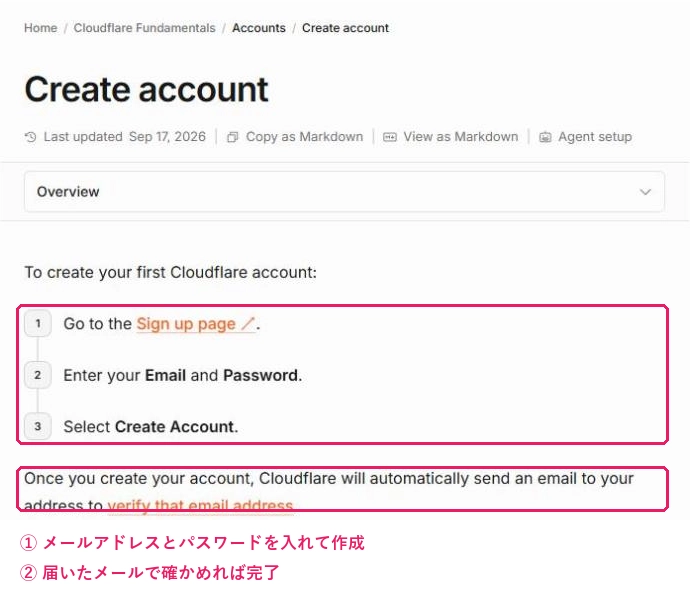This screenshot has height=598, width=690.
Task: Click the View as Markdown icon
Action: coord(389,137)
